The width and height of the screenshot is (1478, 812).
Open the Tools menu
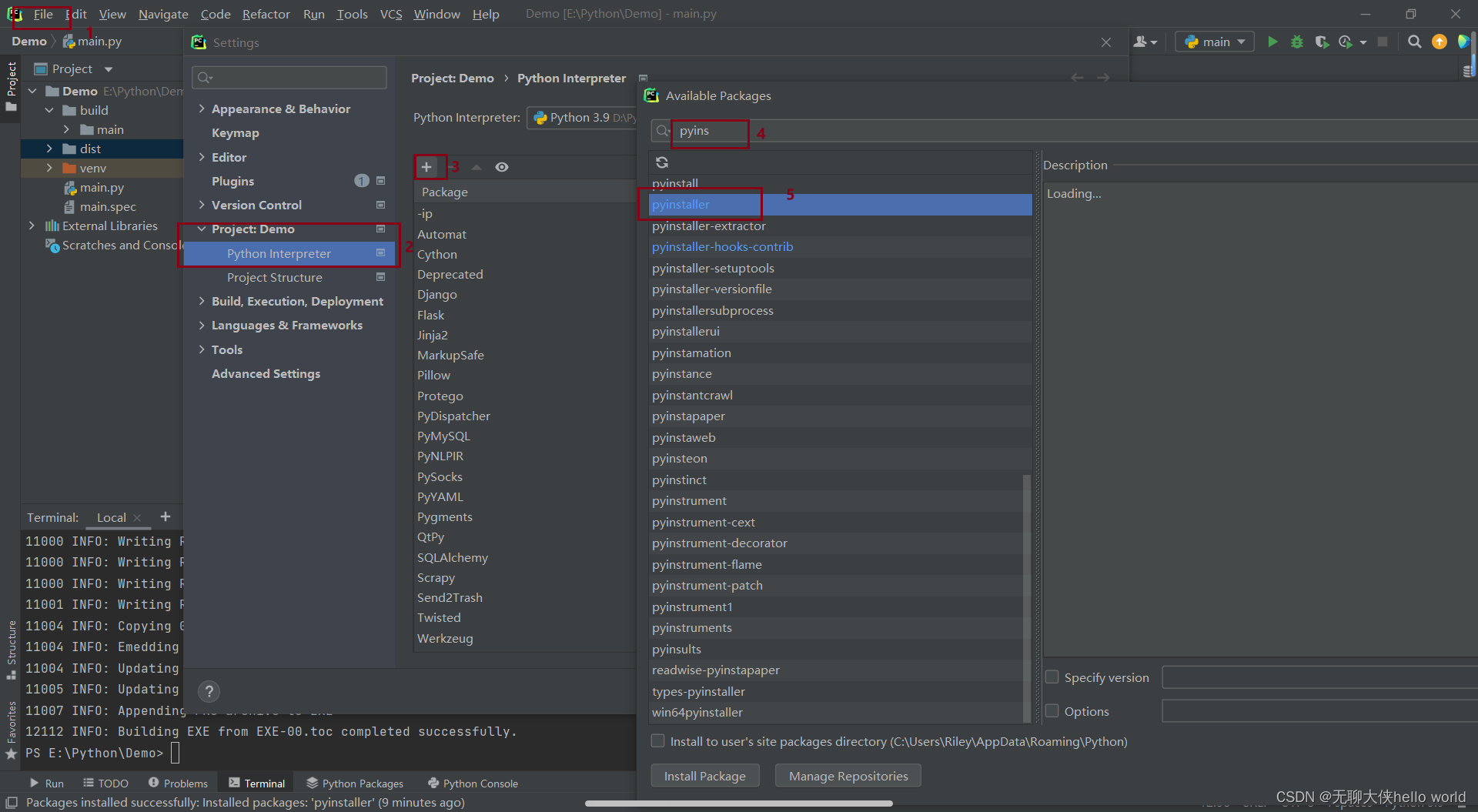pyautogui.click(x=352, y=14)
